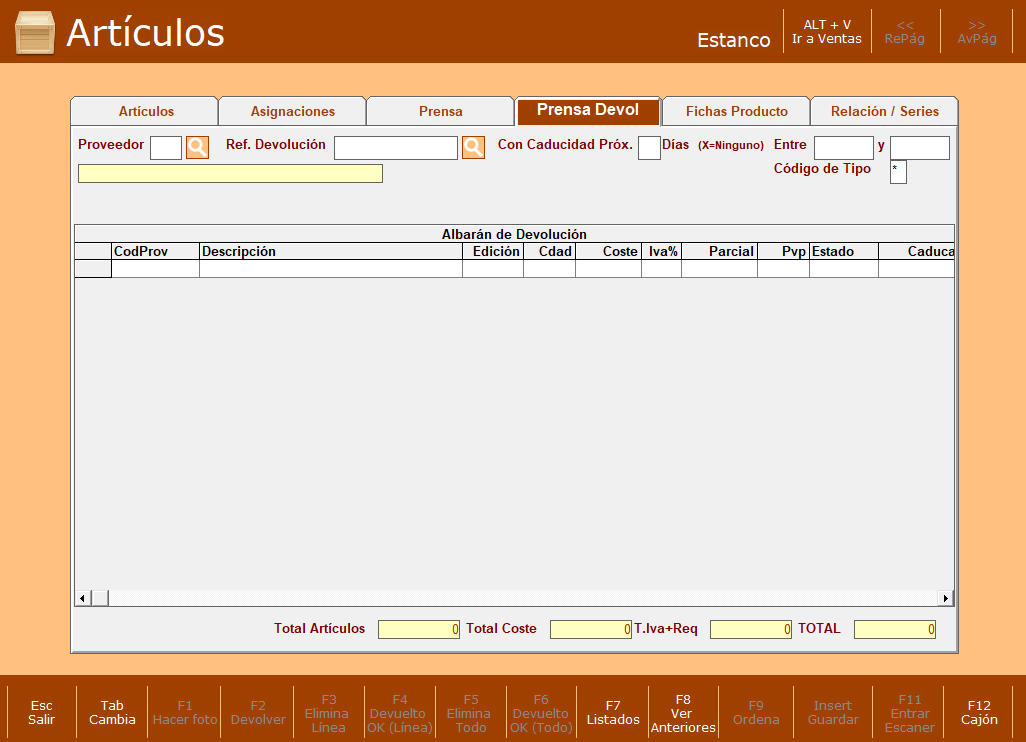This screenshot has height=742, width=1026.
Task: Select the Prensa tab
Action: [440, 111]
